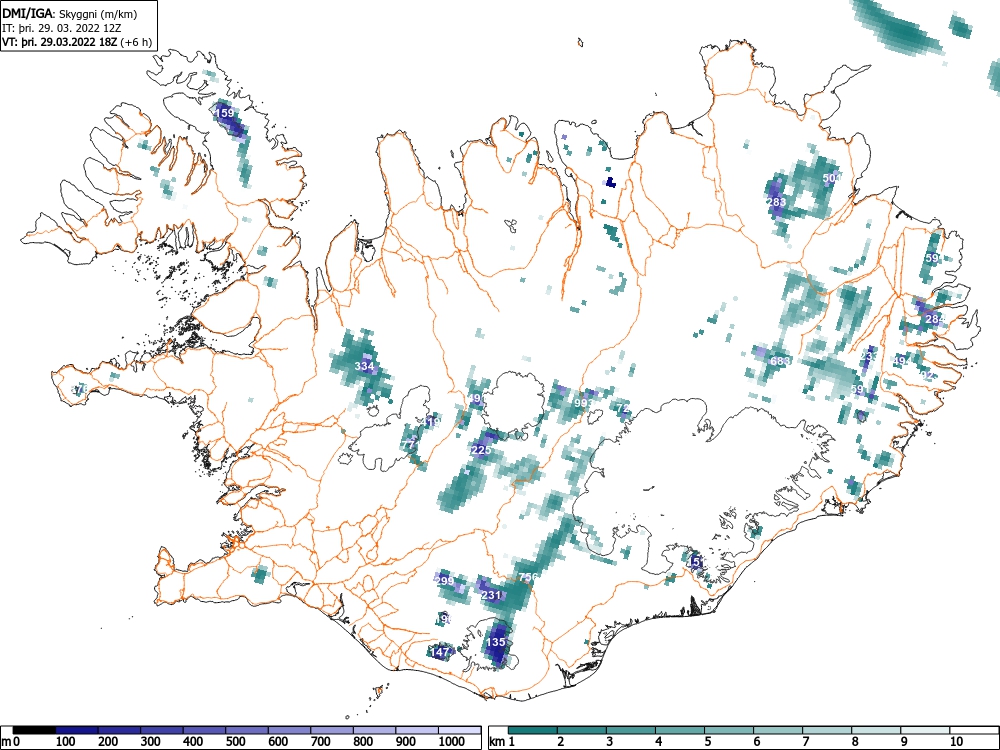
Task: Click the '100' metre legend label
Action: 66,742
